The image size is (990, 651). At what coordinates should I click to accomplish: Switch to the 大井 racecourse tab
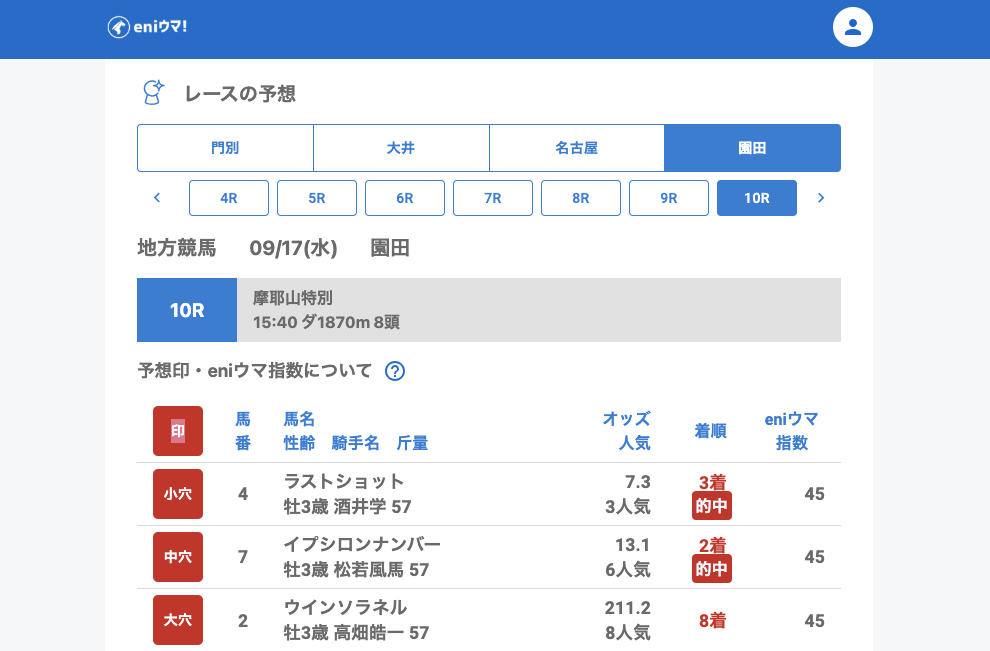point(401,148)
